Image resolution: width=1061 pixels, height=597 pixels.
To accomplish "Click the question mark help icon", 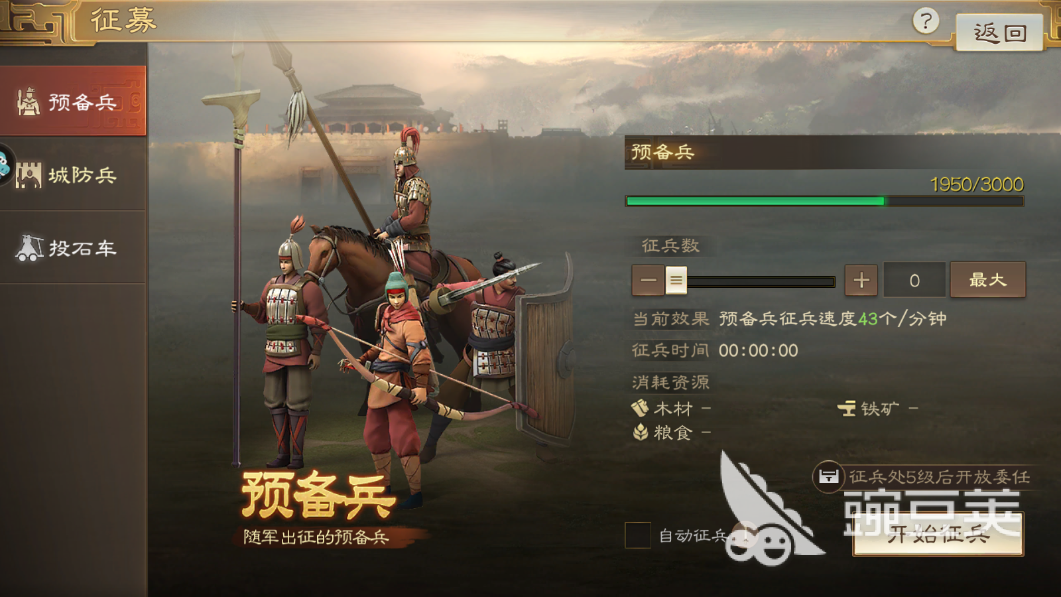I will pos(925,21).
